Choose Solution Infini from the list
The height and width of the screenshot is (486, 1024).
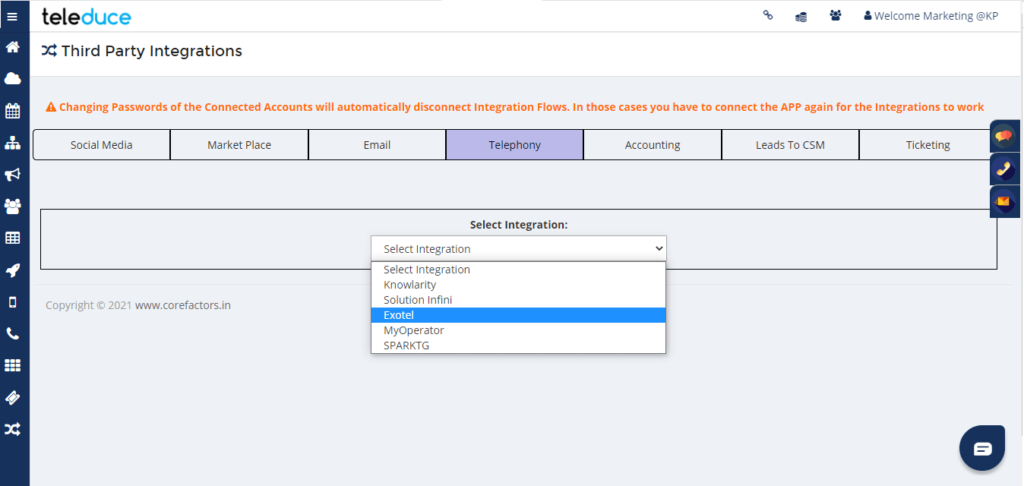pyautogui.click(x=519, y=300)
